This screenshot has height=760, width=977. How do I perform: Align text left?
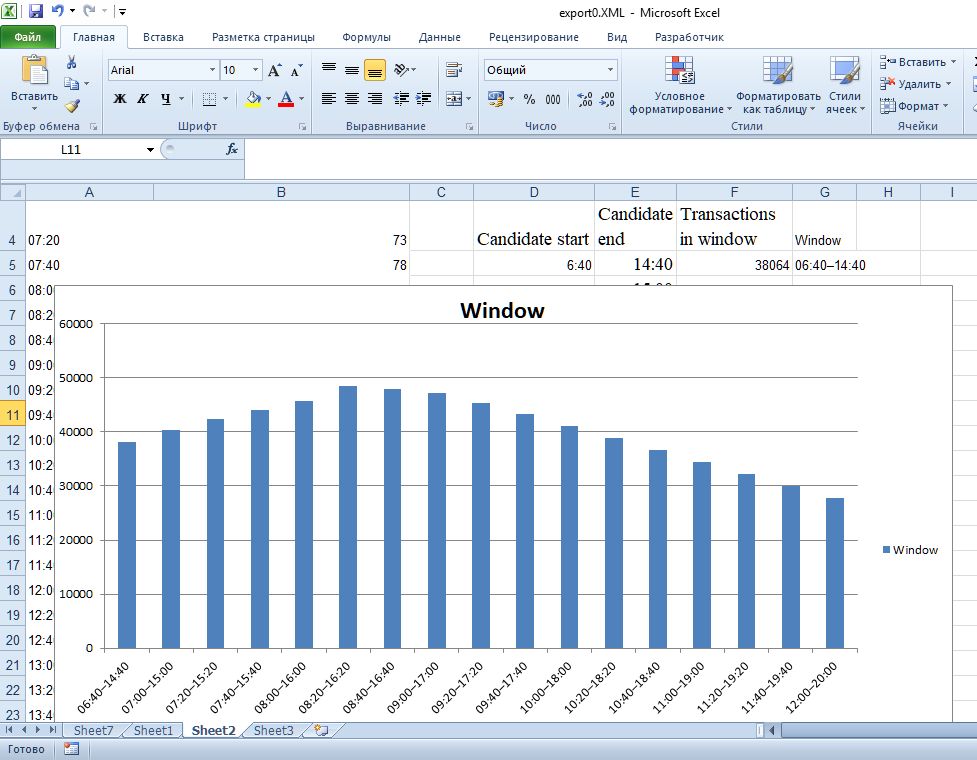pos(329,98)
